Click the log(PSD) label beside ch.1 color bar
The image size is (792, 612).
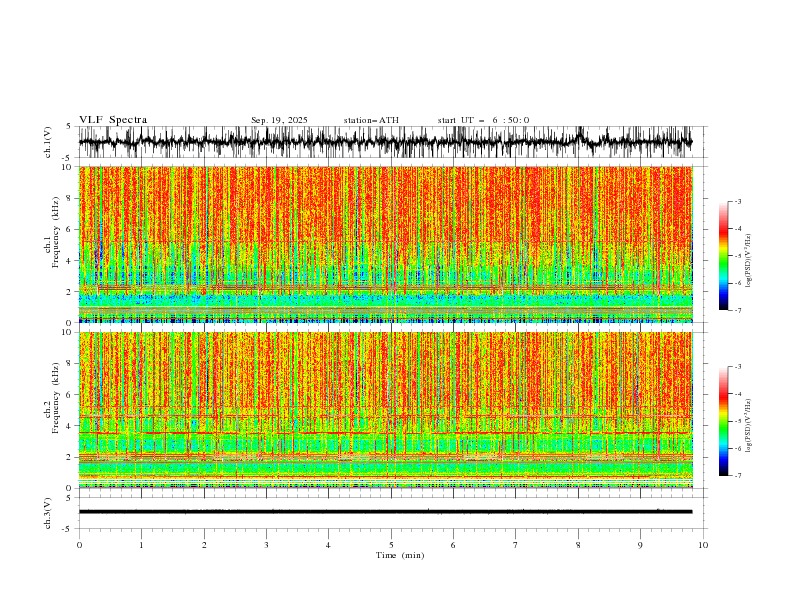pyautogui.click(x=750, y=261)
